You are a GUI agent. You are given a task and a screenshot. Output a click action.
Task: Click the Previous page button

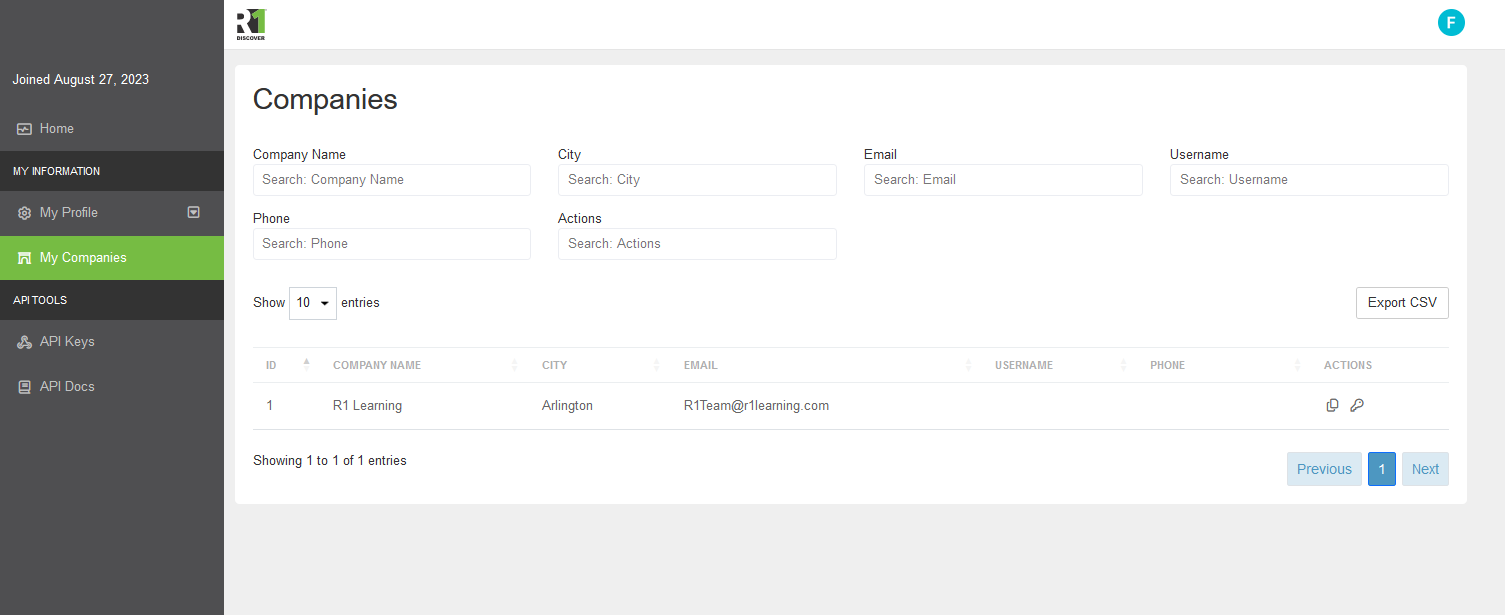click(x=1323, y=469)
